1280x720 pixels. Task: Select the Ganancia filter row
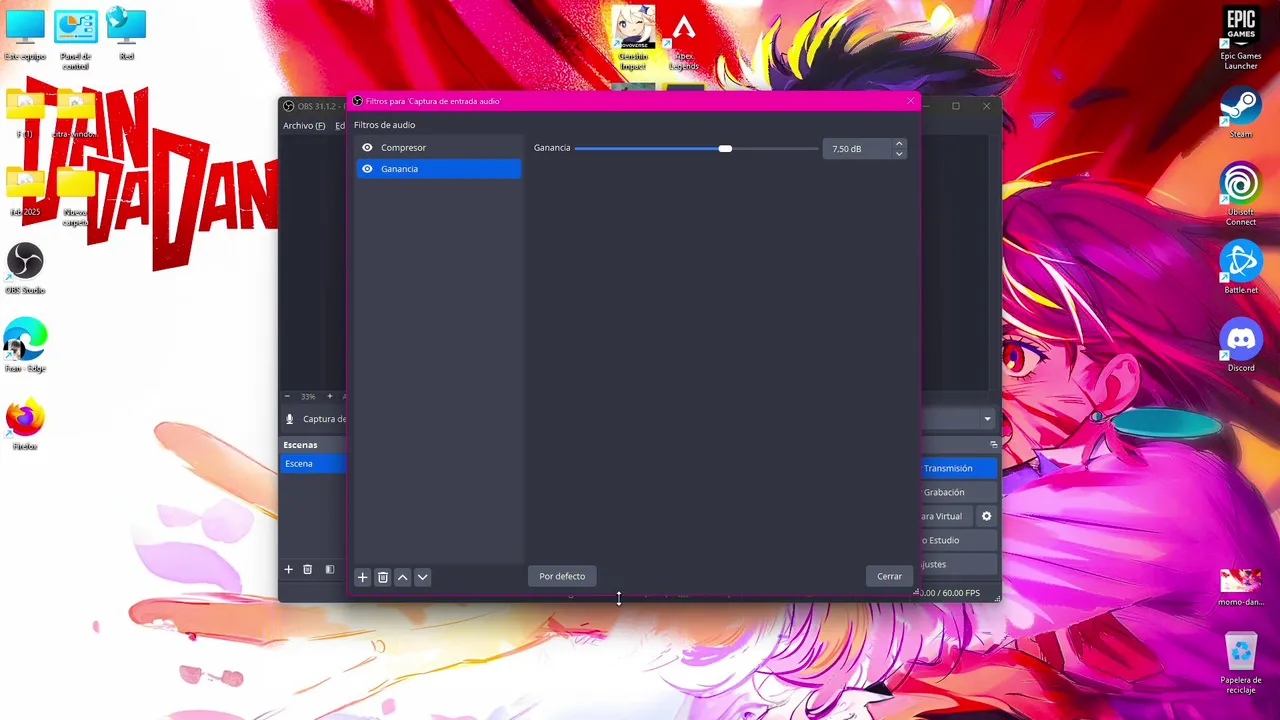point(439,169)
